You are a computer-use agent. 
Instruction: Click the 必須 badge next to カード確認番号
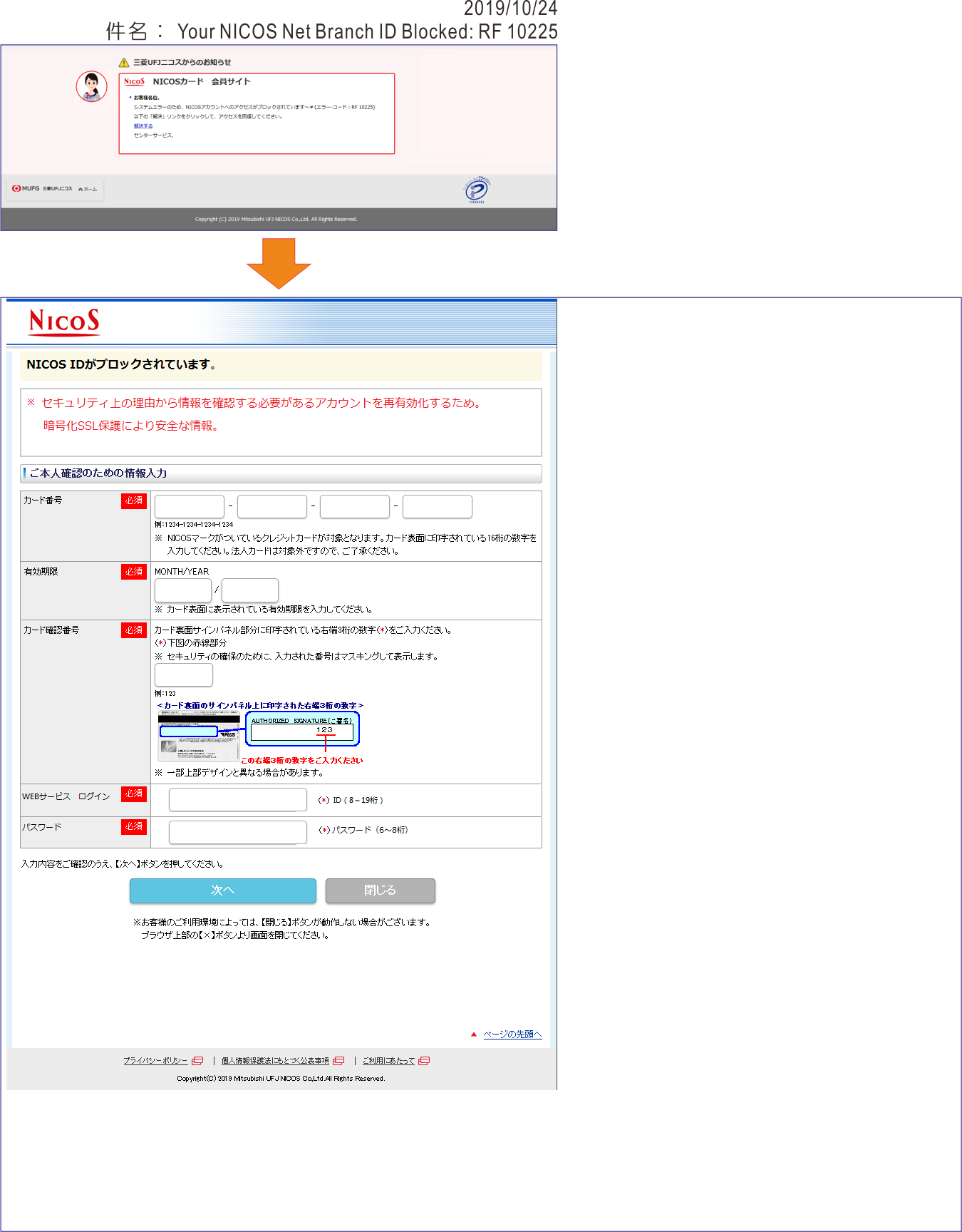tap(134, 630)
